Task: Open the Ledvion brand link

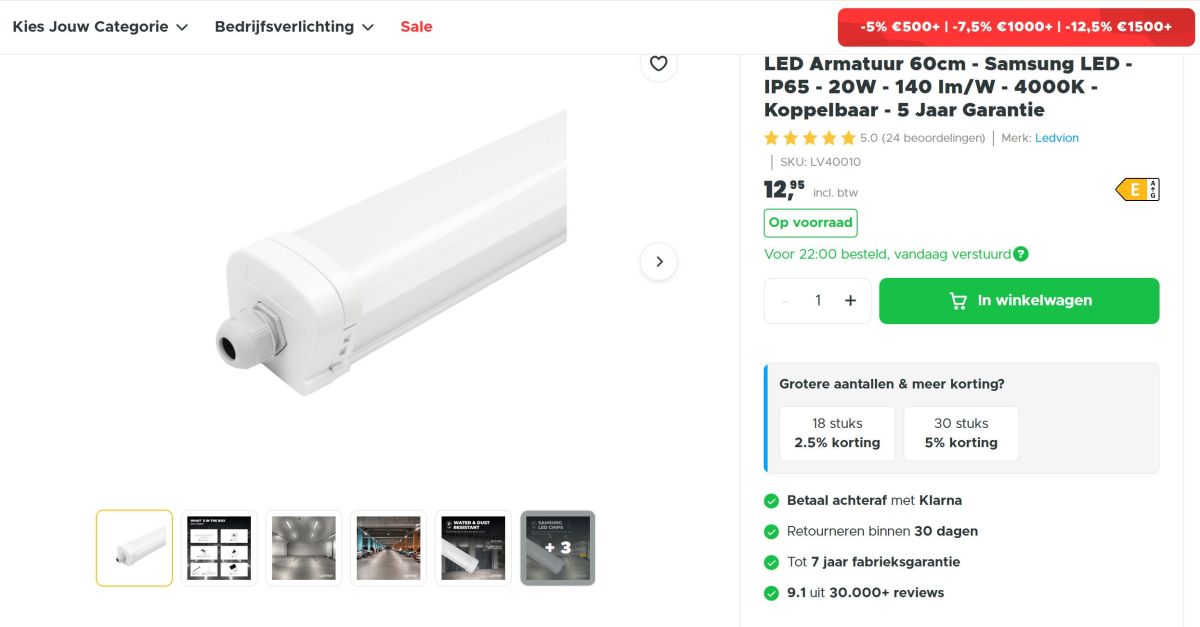Action: [x=1057, y=138]
